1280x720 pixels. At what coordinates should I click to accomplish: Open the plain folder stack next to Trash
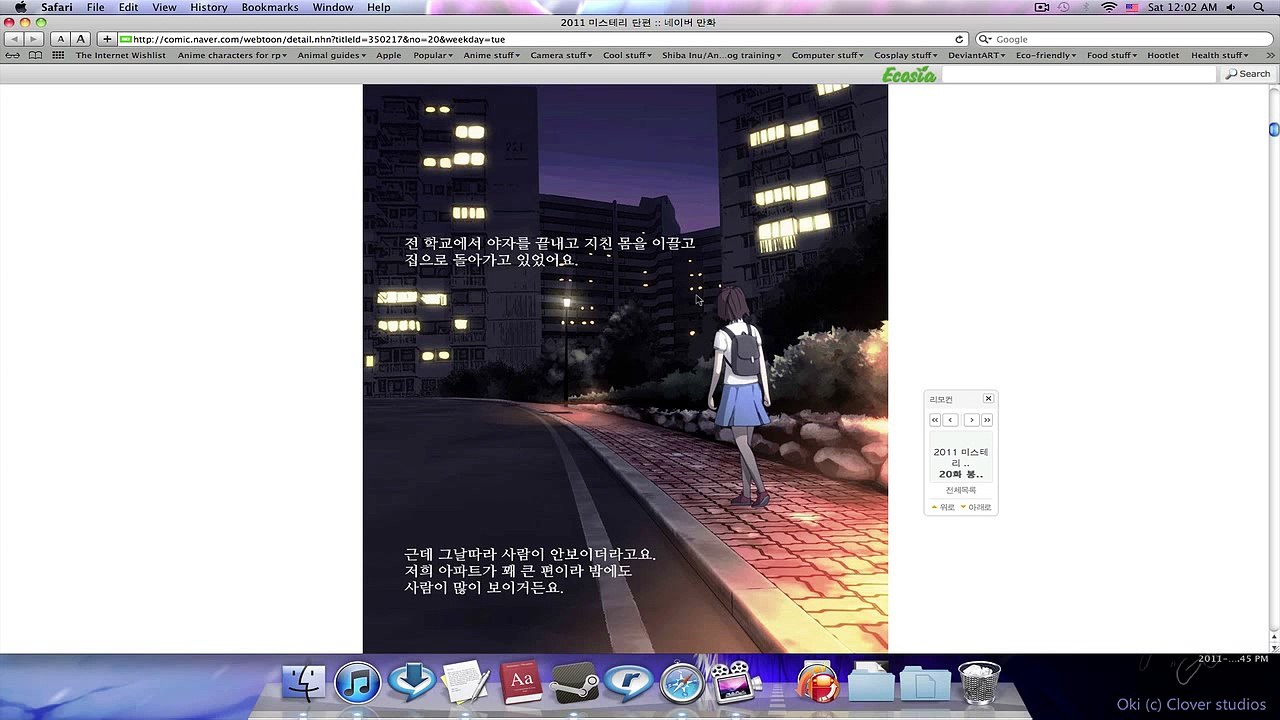(x=925, y=683)
